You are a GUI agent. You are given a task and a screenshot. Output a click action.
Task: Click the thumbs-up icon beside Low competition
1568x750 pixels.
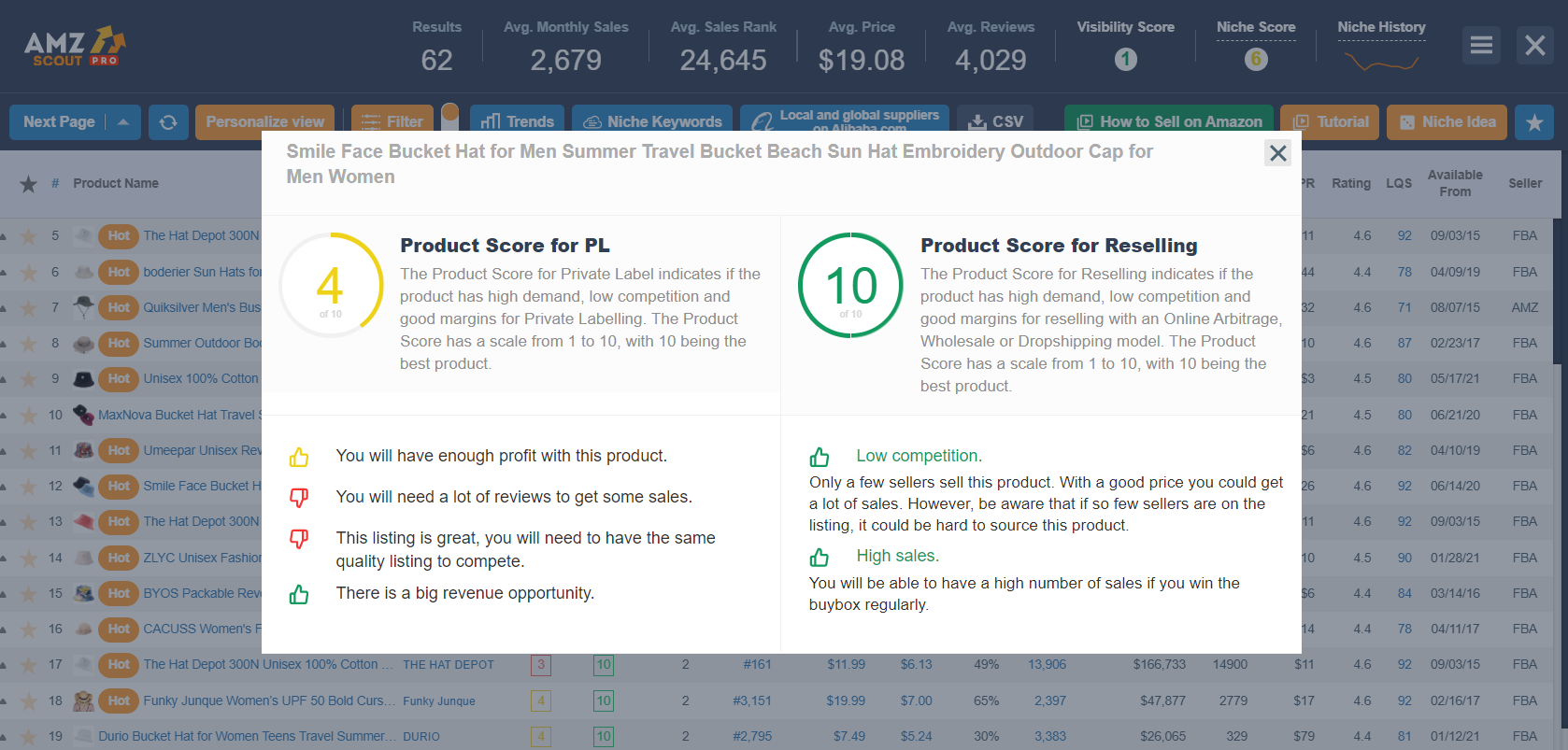[820, 457]
